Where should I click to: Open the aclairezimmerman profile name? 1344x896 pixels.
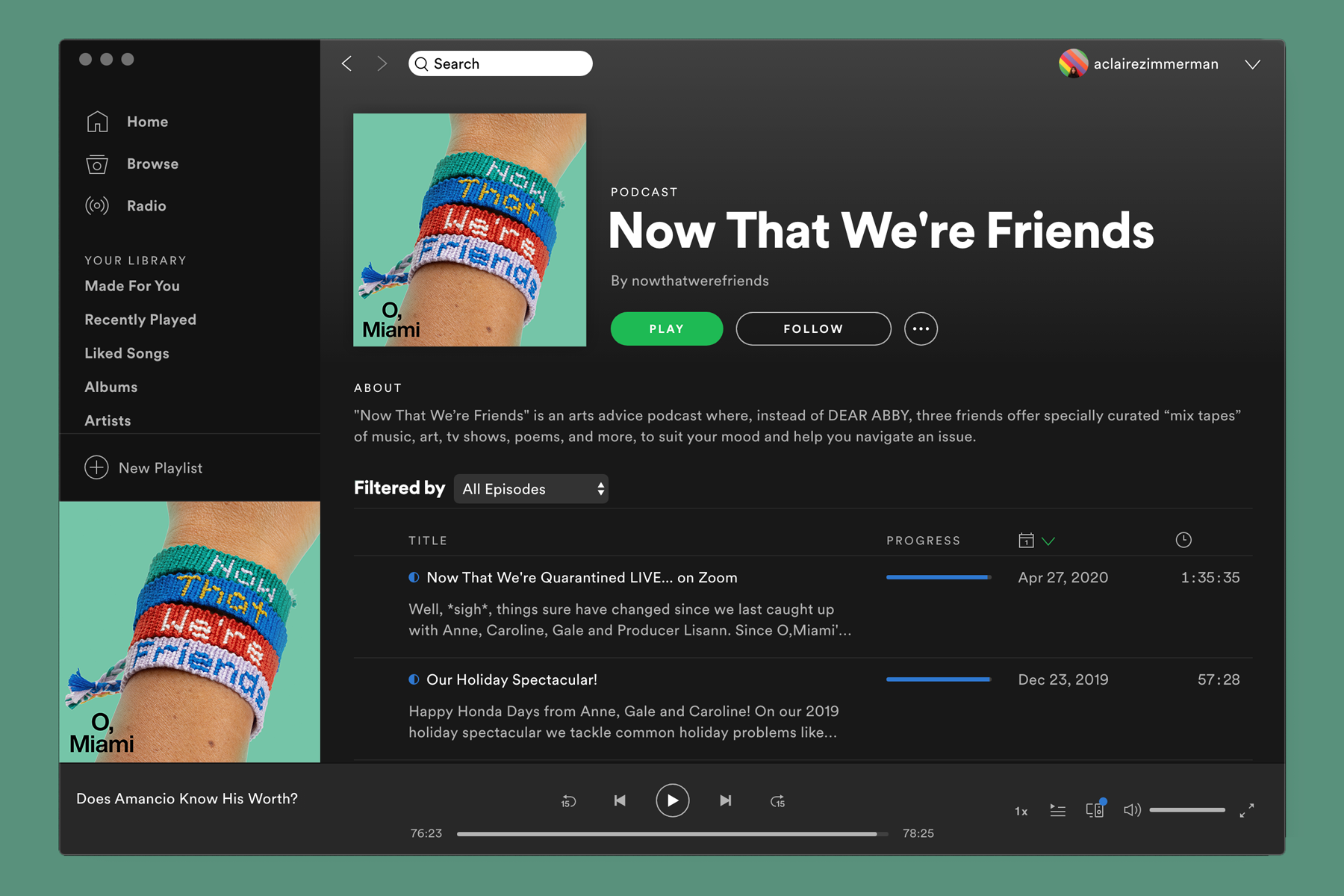point(1156,64)
